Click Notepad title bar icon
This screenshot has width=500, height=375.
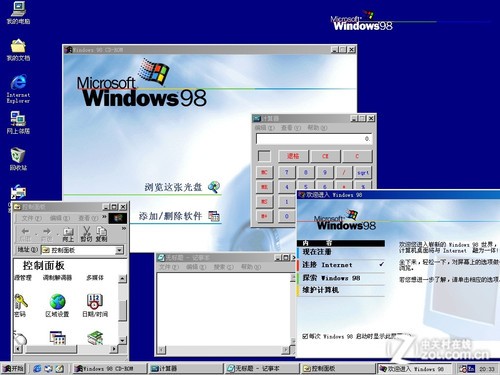coord(161,258)
